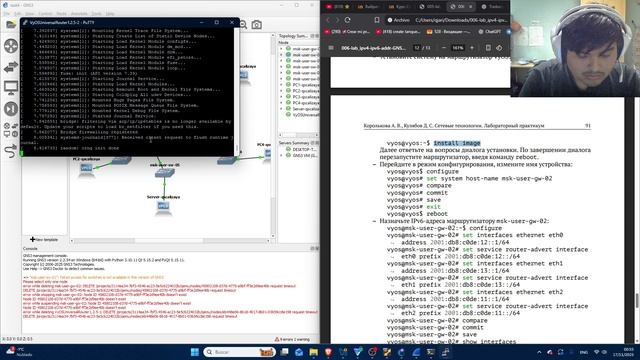Open the ChatGPT bookmark

point(490,31)
